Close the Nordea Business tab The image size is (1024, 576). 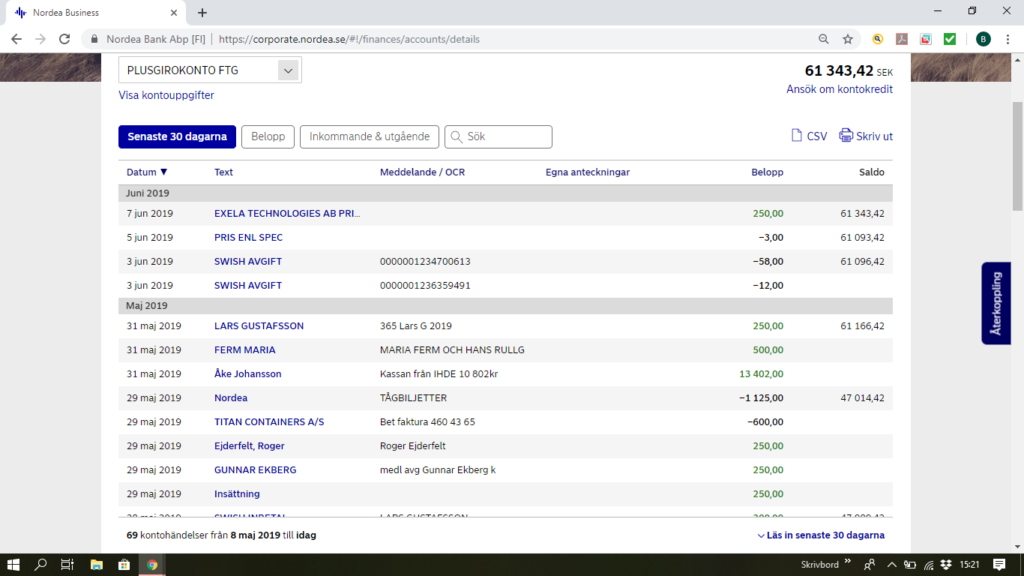click(174, 12)
